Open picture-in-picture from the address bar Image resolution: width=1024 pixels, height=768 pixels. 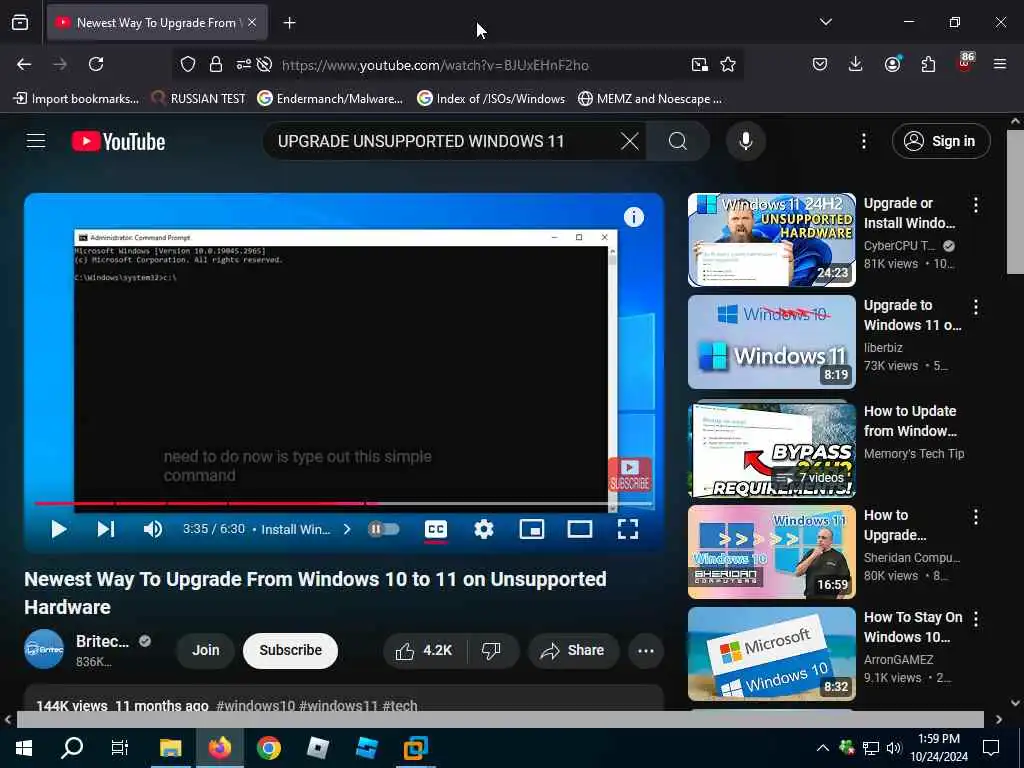(x=699, y=64)
